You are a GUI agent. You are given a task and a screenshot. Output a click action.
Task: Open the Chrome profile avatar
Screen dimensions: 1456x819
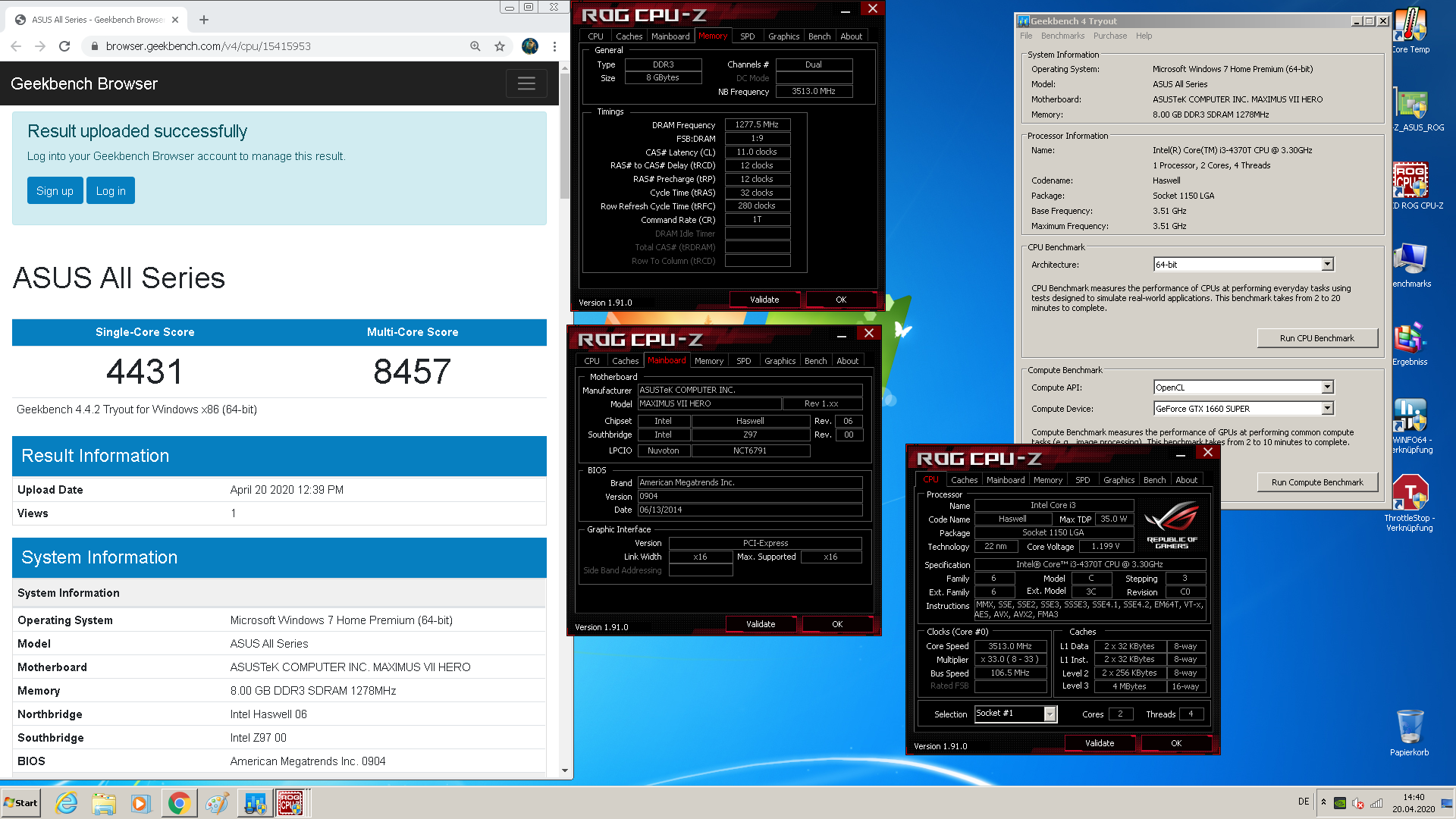530,46
